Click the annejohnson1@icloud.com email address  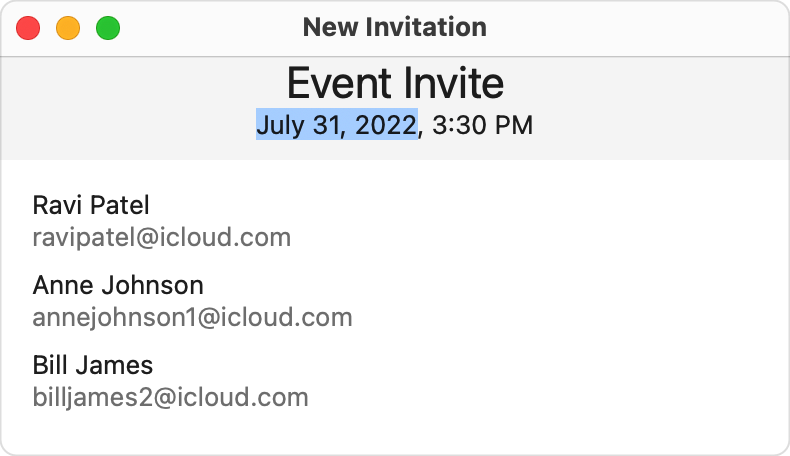pyautogui.click(x=192, y=318)
